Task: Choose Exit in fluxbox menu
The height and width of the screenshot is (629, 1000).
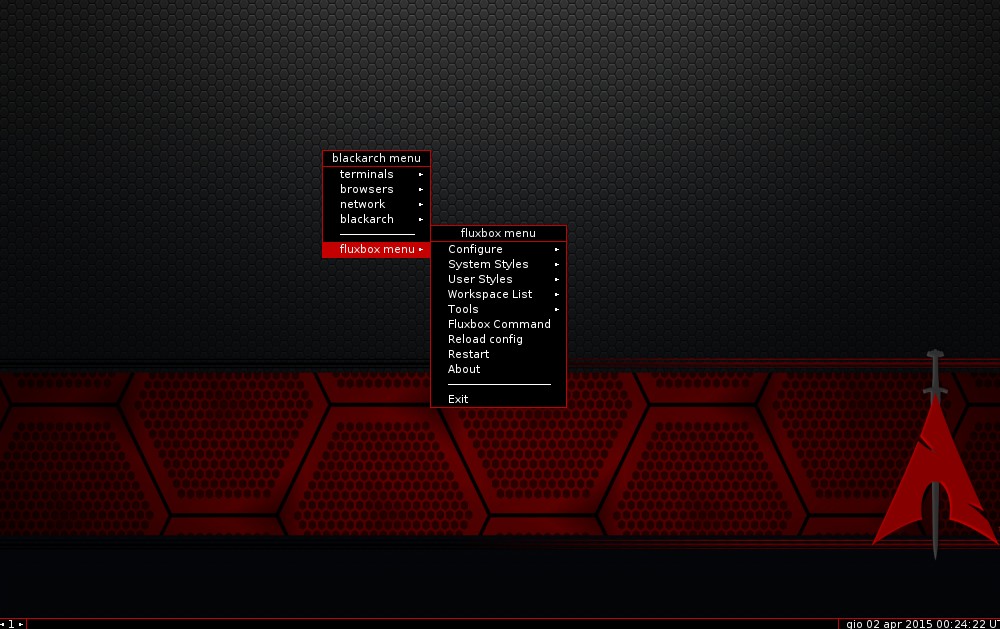Action: [x=498, y=399]
